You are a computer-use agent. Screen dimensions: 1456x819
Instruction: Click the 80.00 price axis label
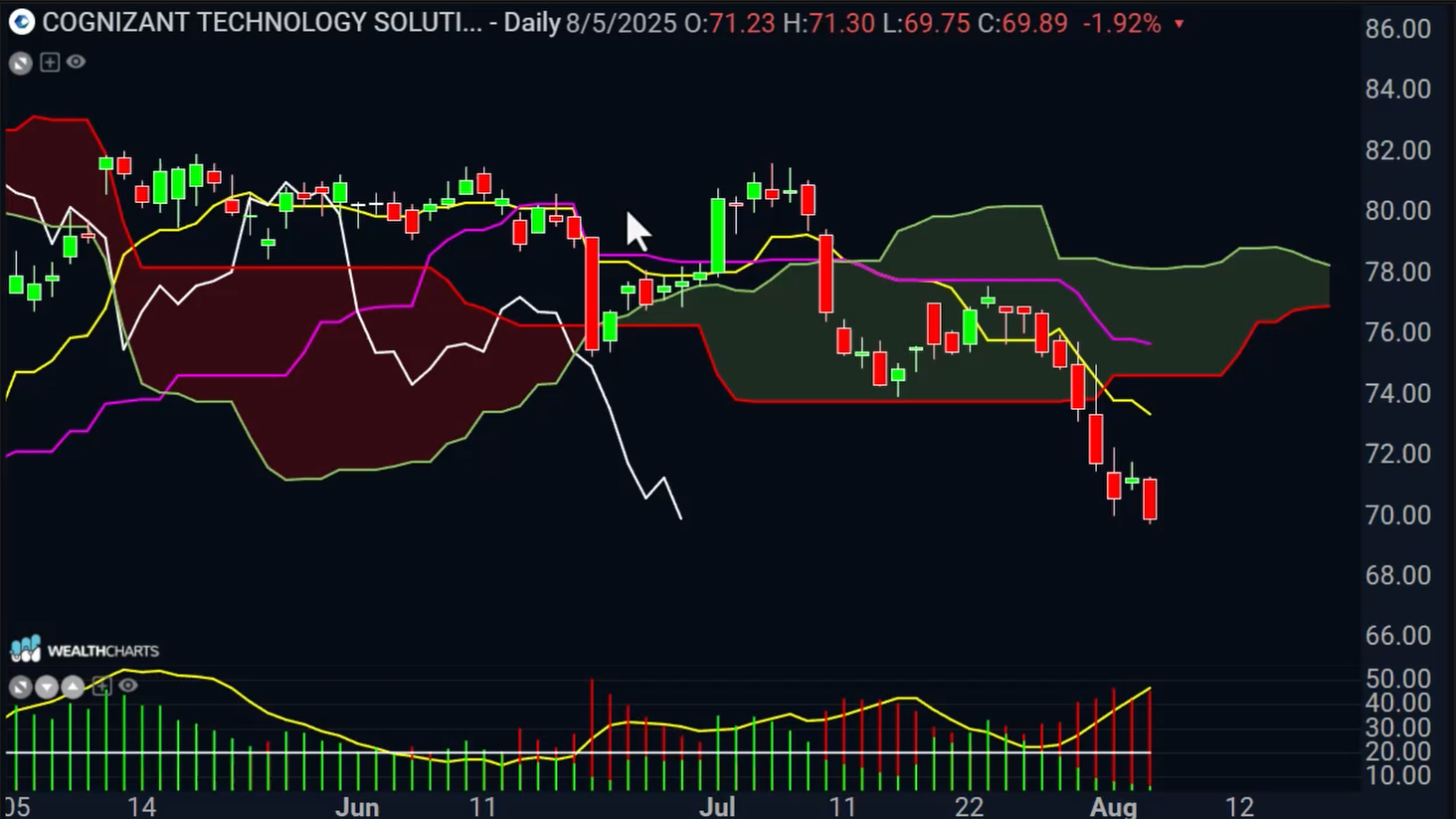[x=1398, y=210]
